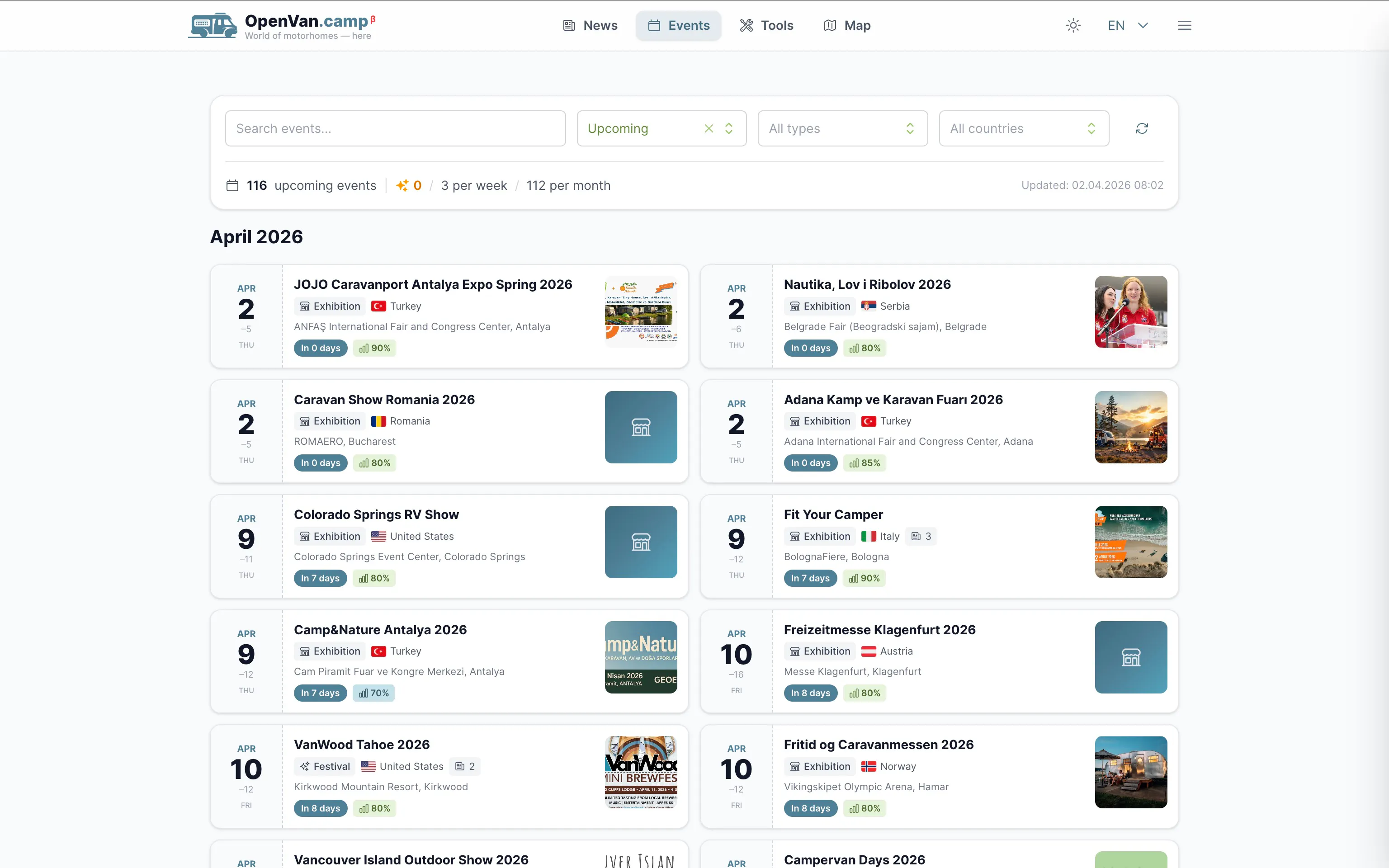1389x868 pixels.
Task: Click the Turkey flag on JOJO Caravanport
Action: [378, 307]
